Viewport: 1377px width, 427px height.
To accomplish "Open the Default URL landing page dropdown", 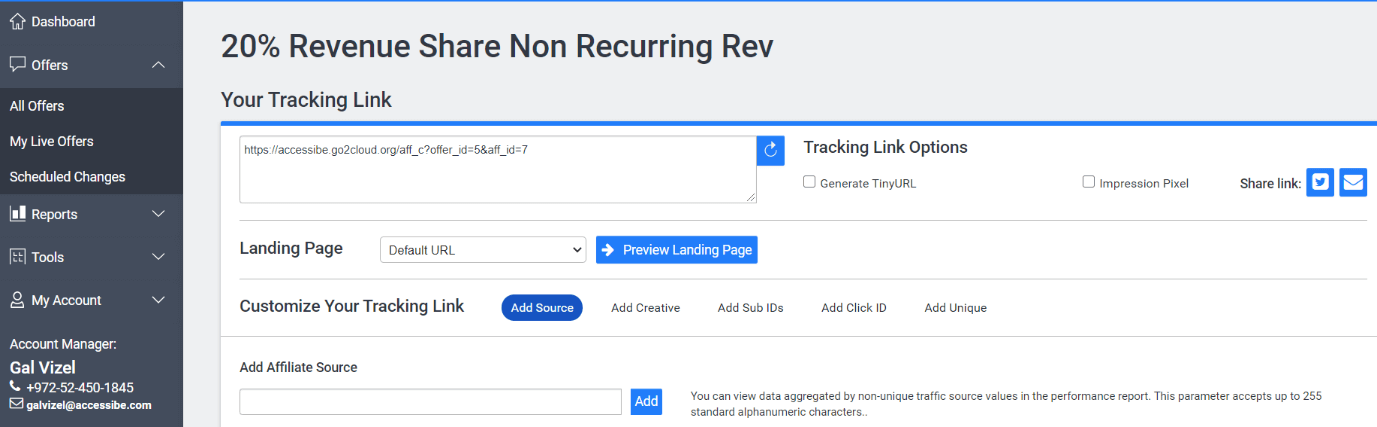I will (483, 250).
